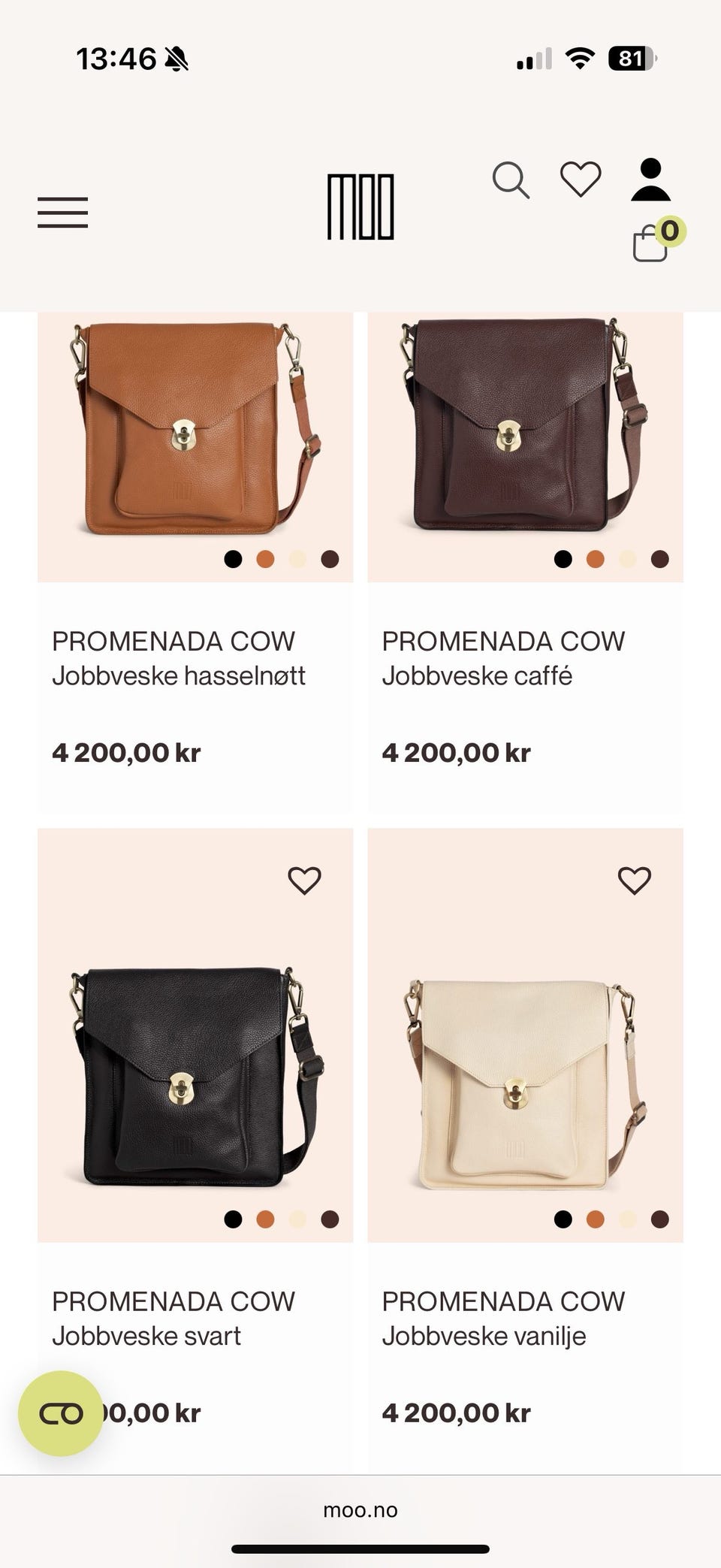View the black Jobbveske svart image
This screenshot has width=721, height=1568.
coord(195,1074)
